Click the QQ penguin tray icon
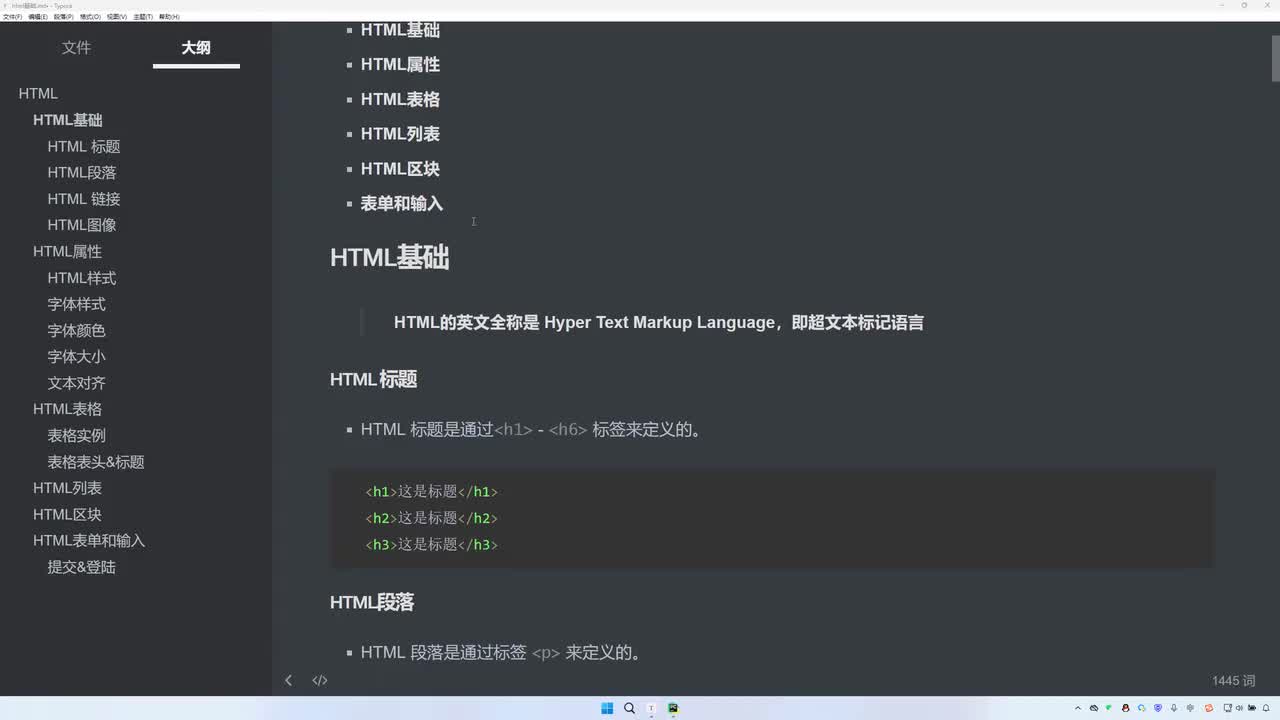Viewport: 1280px width, 720px height. (x=1125, y=708)
